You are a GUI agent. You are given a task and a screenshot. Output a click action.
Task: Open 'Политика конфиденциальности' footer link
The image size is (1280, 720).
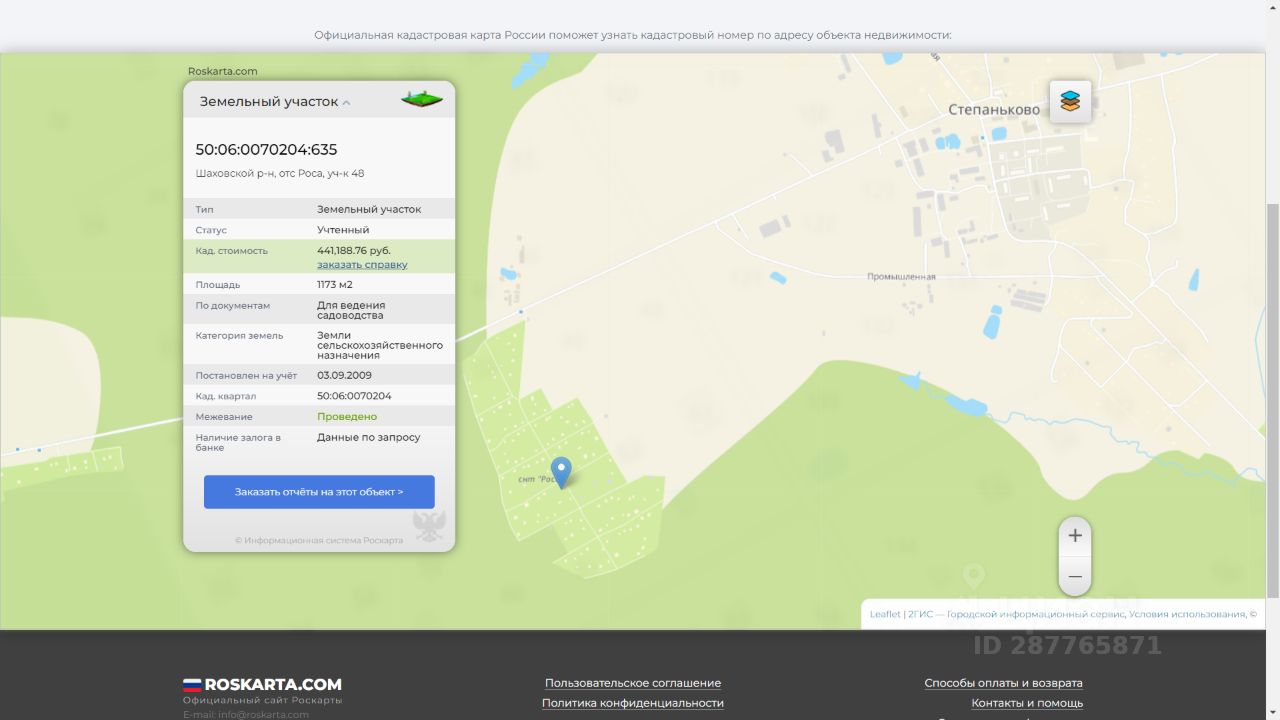click(x=633, y=703)
